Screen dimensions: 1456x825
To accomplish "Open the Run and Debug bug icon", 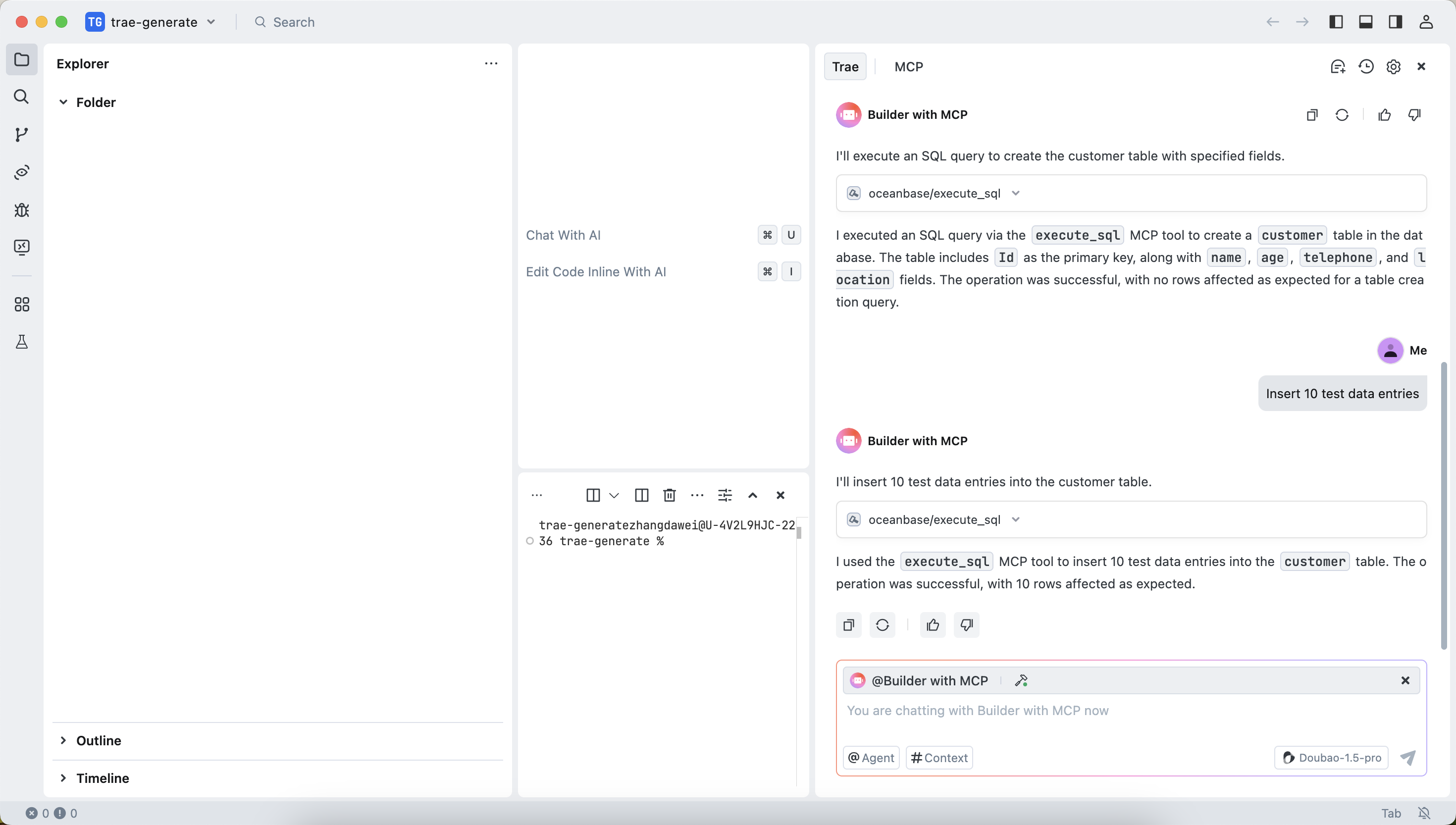I will (x=21, y=210).
